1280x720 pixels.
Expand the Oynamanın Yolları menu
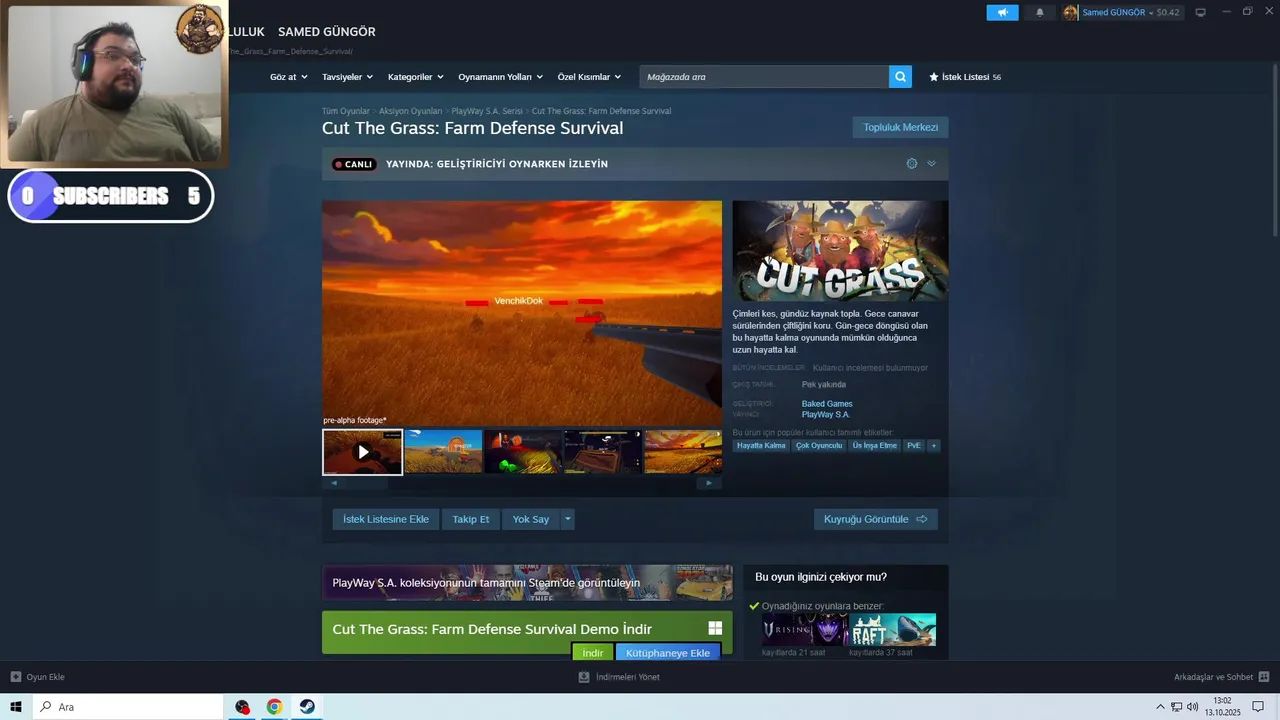point(500,77)
